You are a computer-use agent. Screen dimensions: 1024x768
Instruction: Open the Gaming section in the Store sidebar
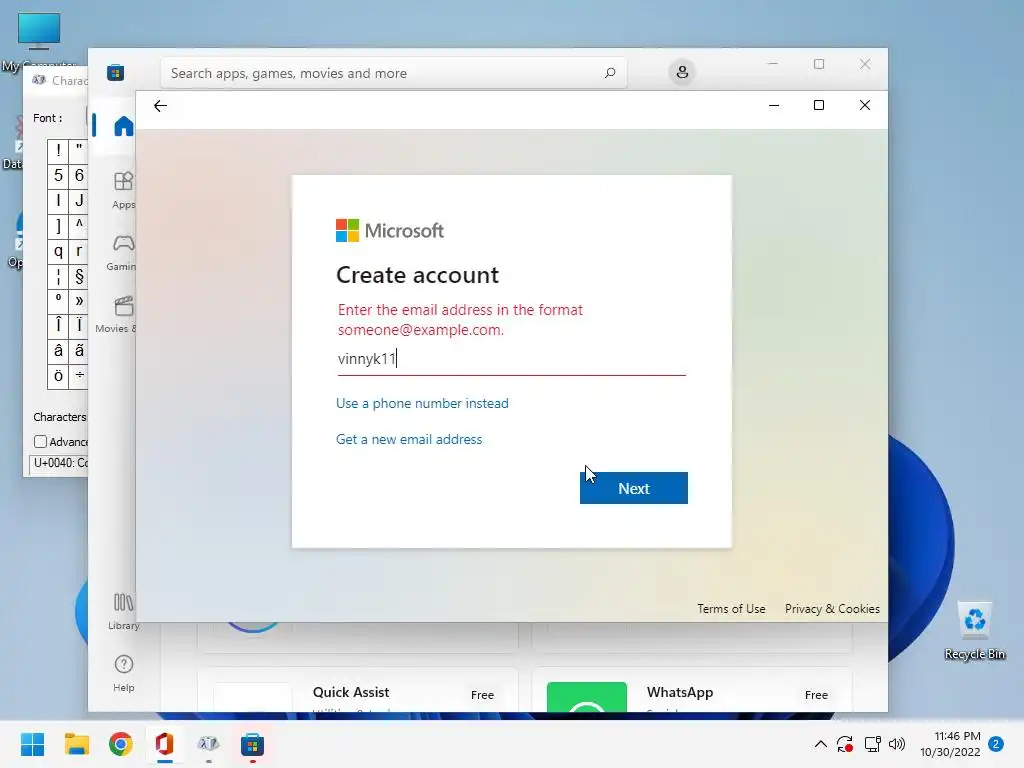coord(123,252)
